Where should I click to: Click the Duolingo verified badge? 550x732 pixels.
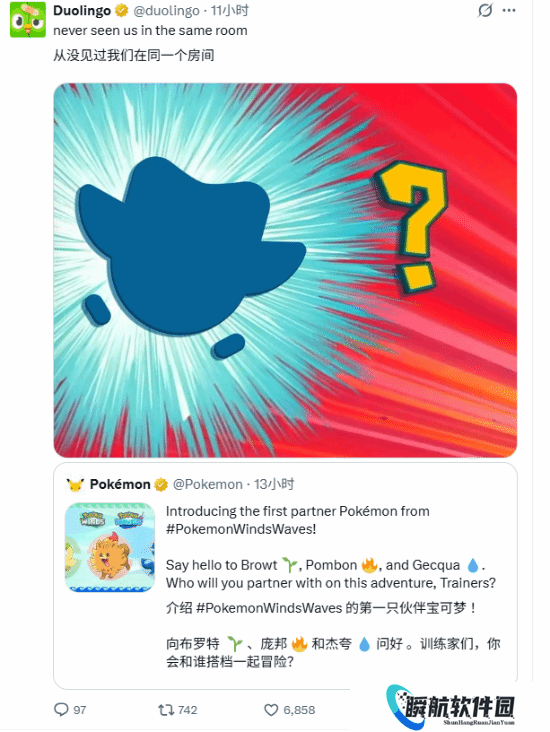coord(122,10)
